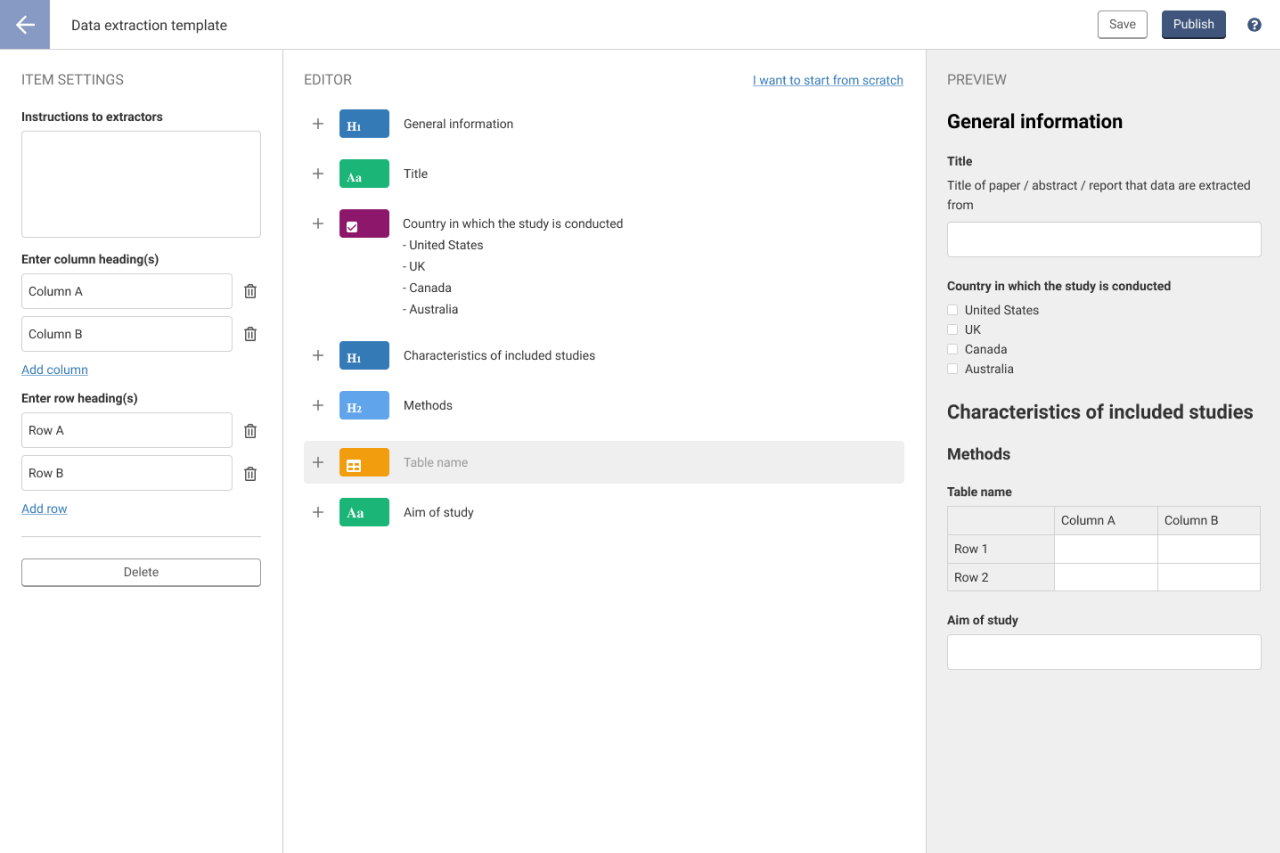The height and width of the screenshot is (853, 1280).
Task: Click the plus beside Characteristics of included studies
Action: pos(318,356)
